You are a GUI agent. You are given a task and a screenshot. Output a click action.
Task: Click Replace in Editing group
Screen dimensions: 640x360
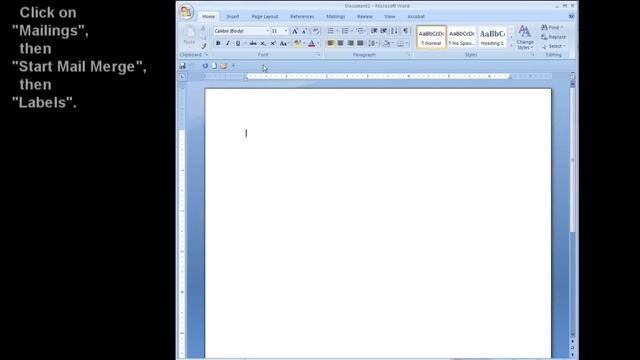click(553, 37)
